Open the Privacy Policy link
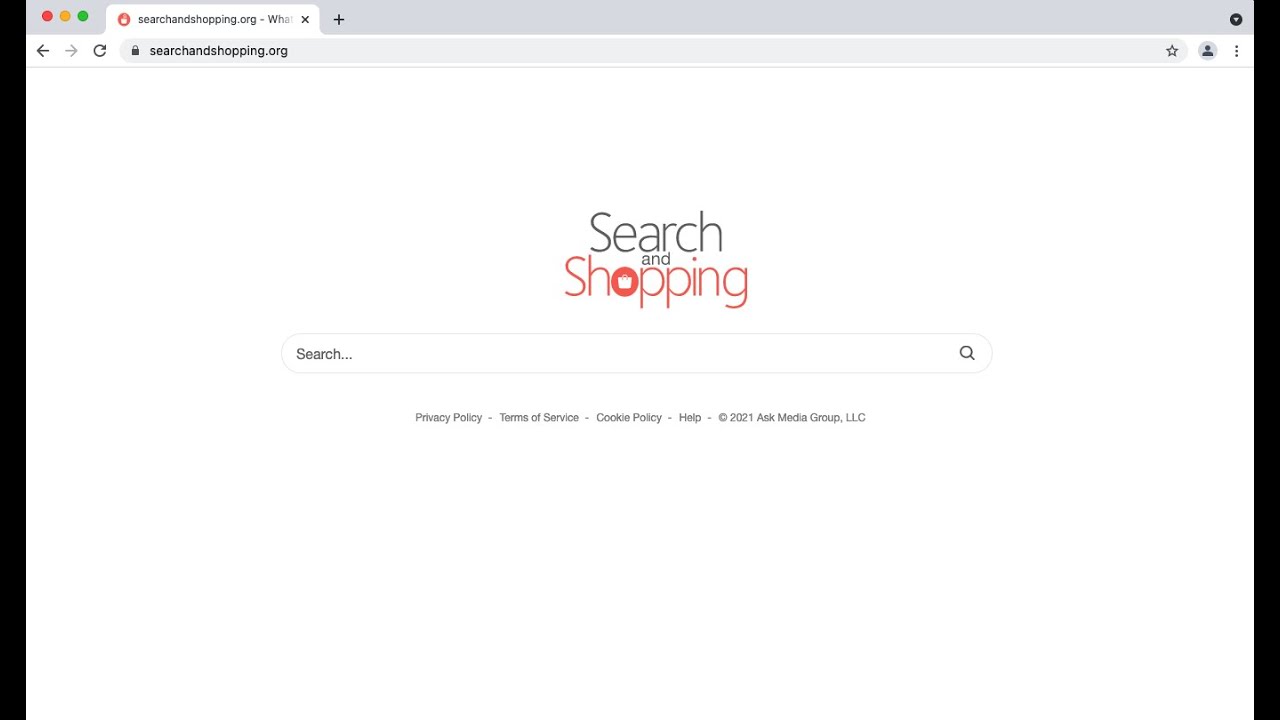1280x720 pixels. click(x=448, y=418)
